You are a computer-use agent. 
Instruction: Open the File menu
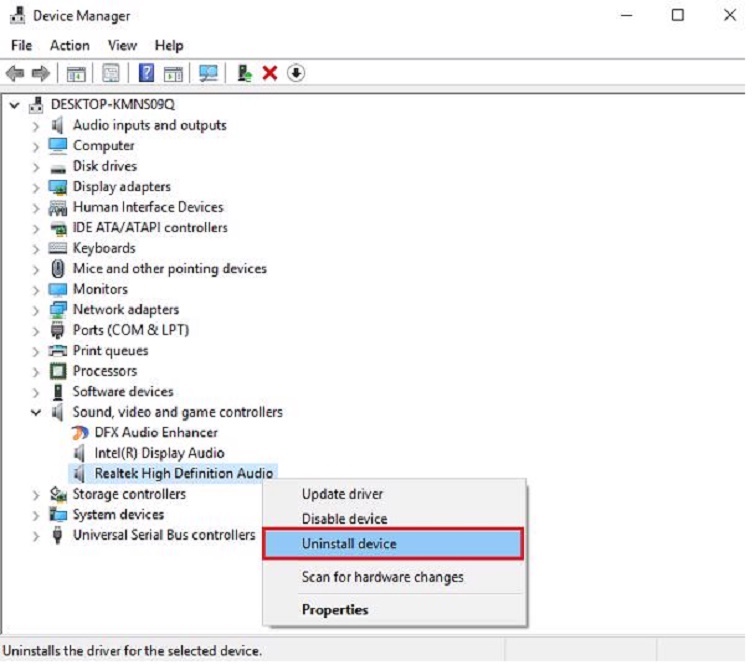pyautogui.click(x=21, y=46)
